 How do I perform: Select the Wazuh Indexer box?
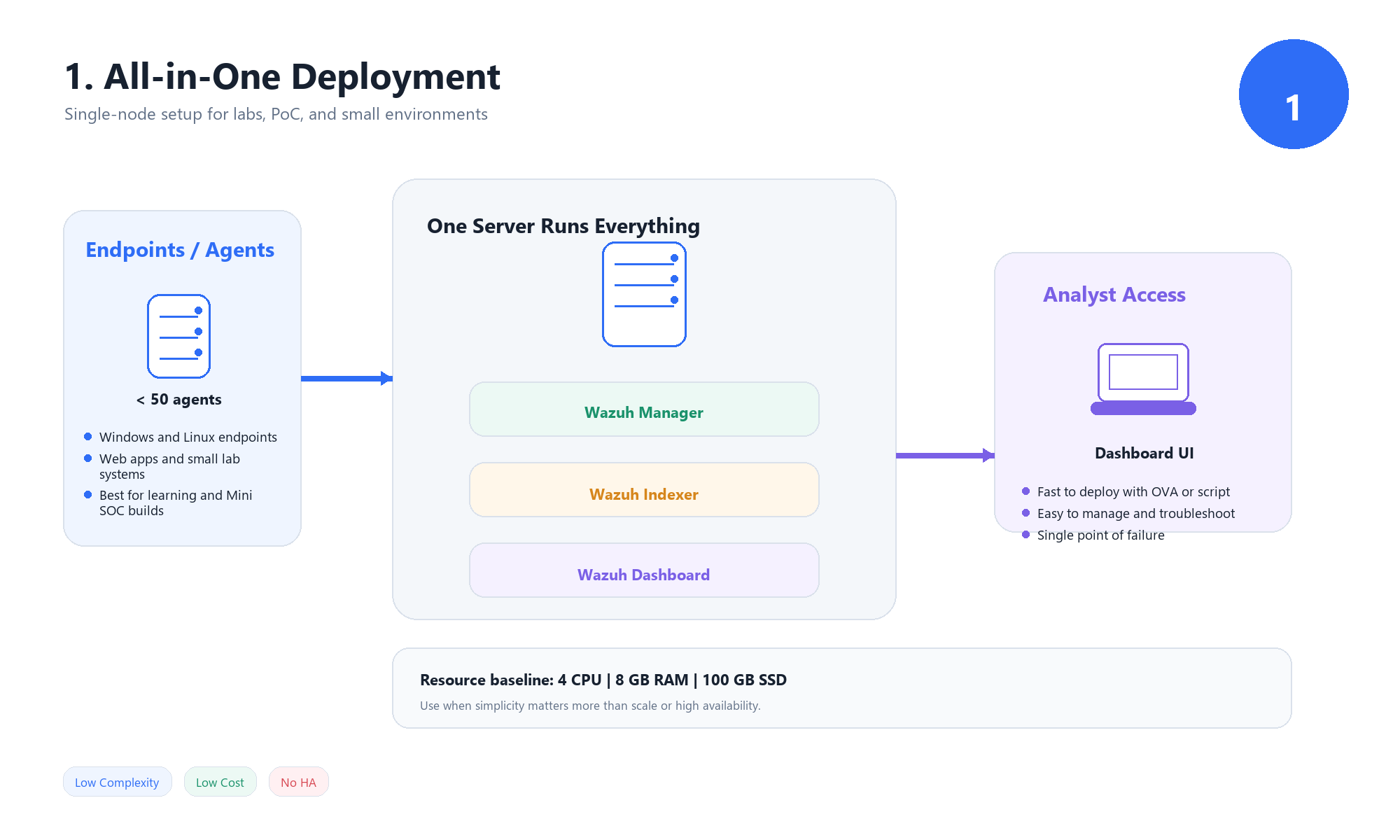click(x=644, y=490)
